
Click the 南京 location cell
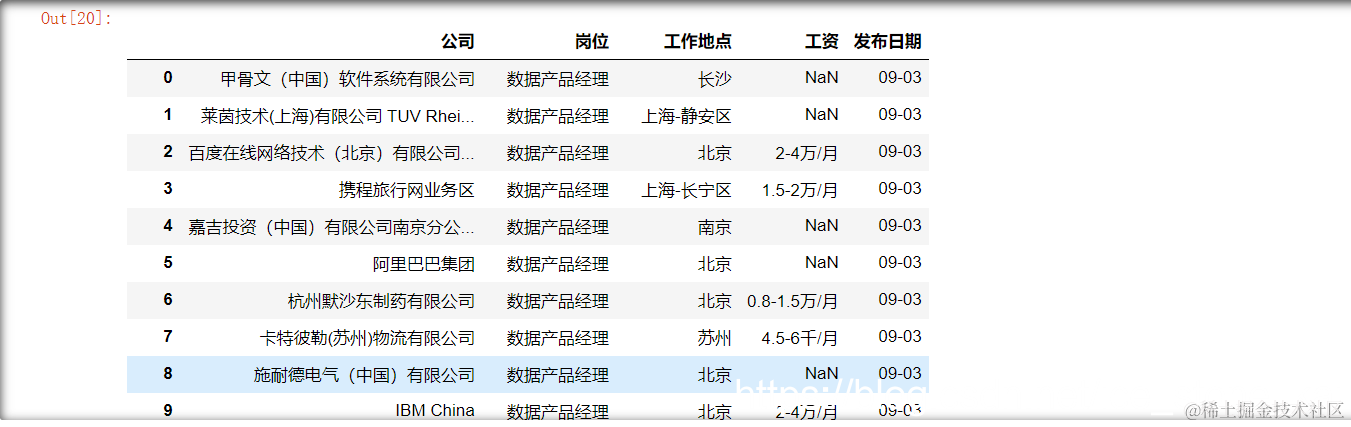[x=715, y=227]
